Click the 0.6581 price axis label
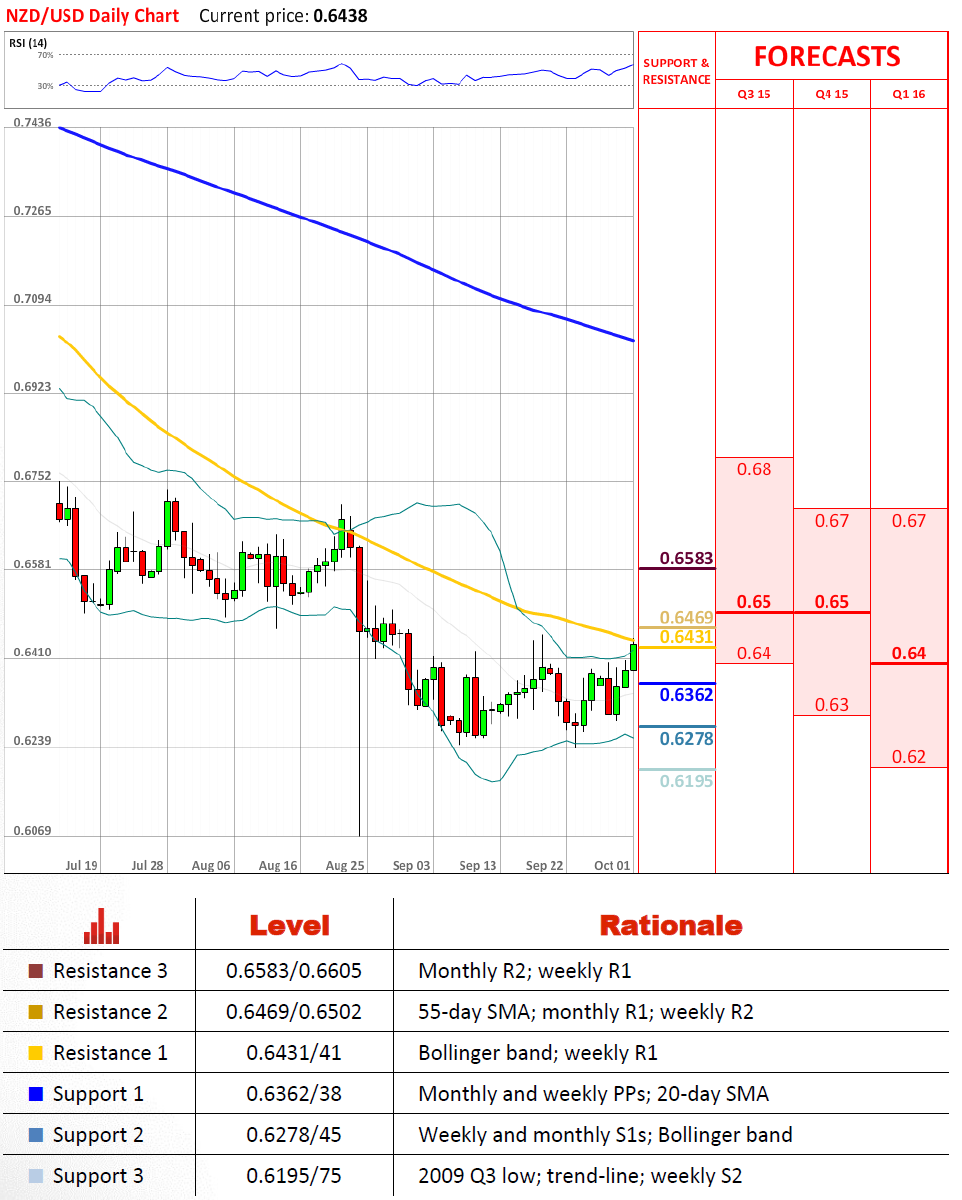Viewport: 962px width, 1200px height. click(x=33, y=564)
